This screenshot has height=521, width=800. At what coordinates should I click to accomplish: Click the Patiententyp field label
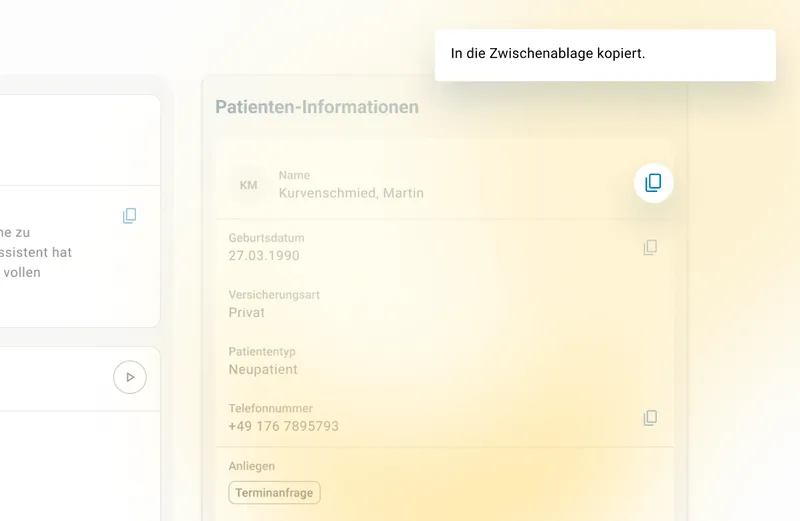pos(262,352)
